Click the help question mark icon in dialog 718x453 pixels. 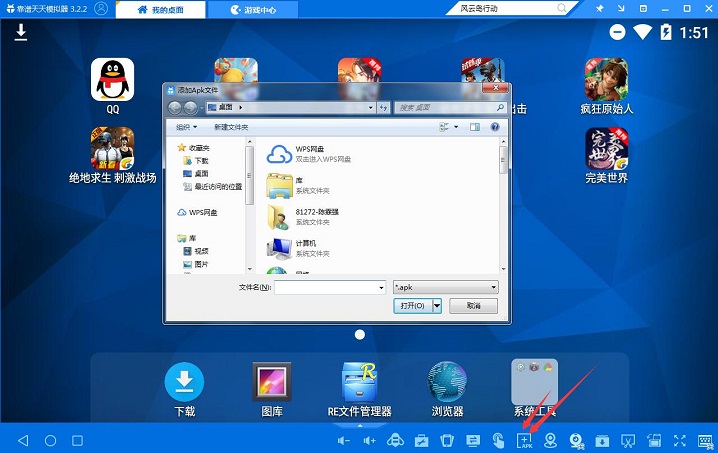click(495, 127)
